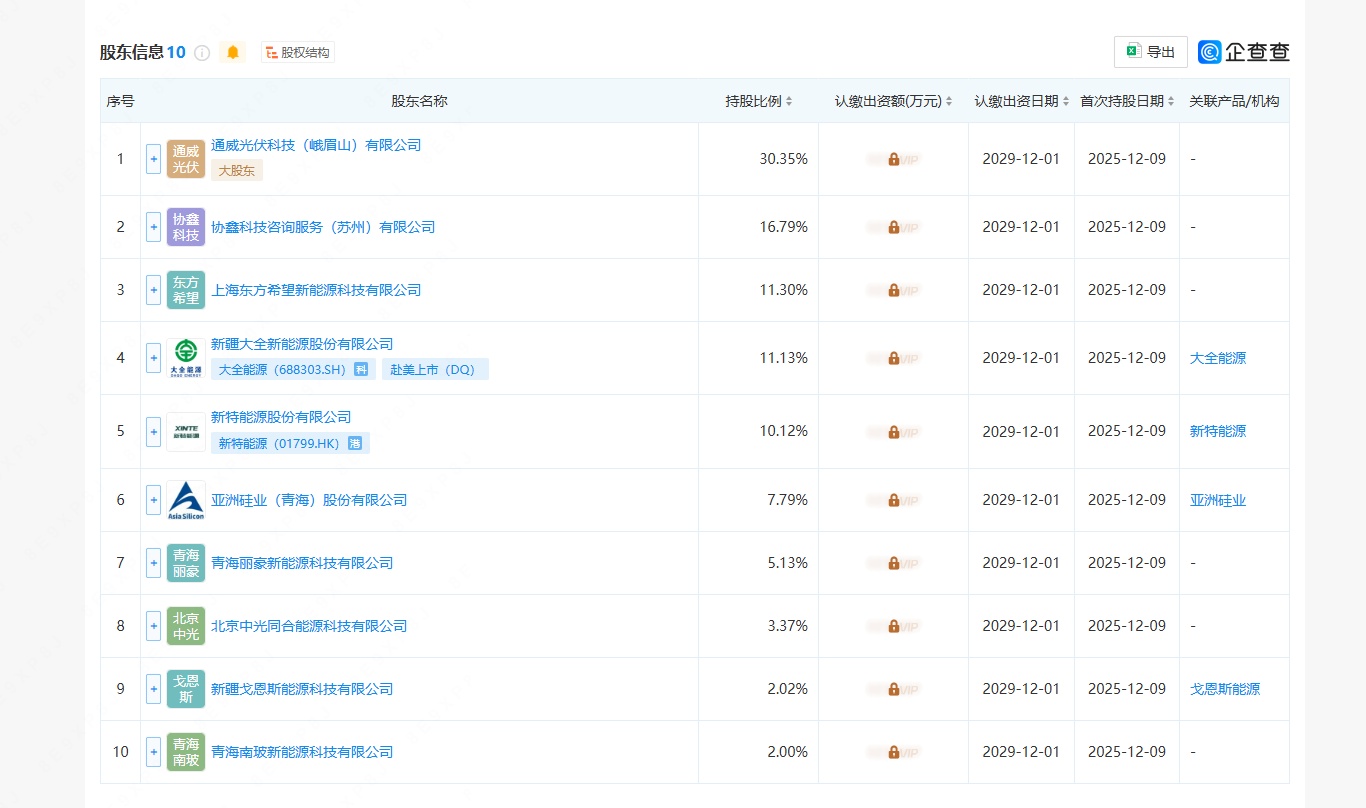Click the 大股东 tag
Viewport: 1366px width, 808px height.
pos(237,170)
